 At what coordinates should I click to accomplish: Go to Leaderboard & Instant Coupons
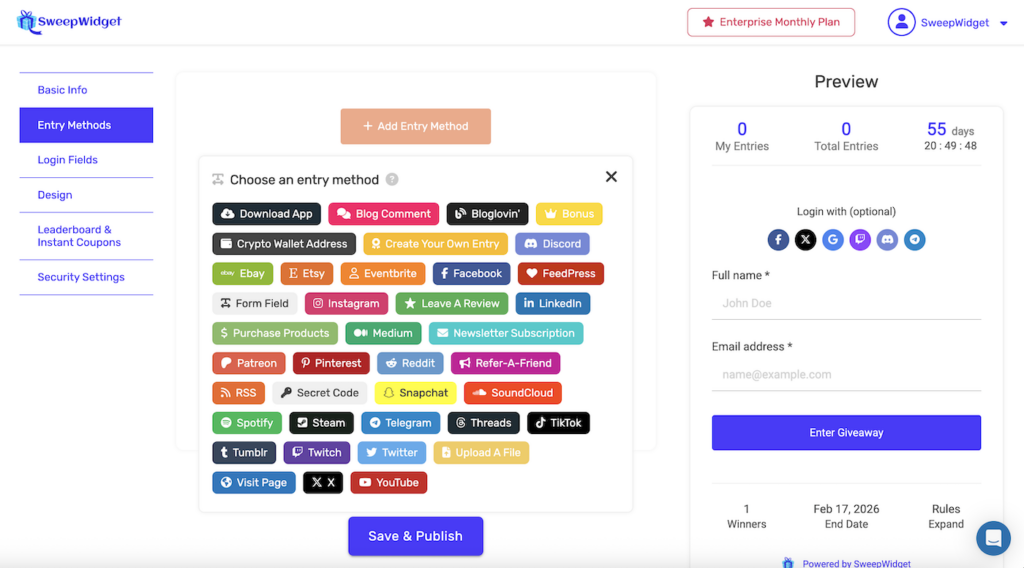[79, 236]
